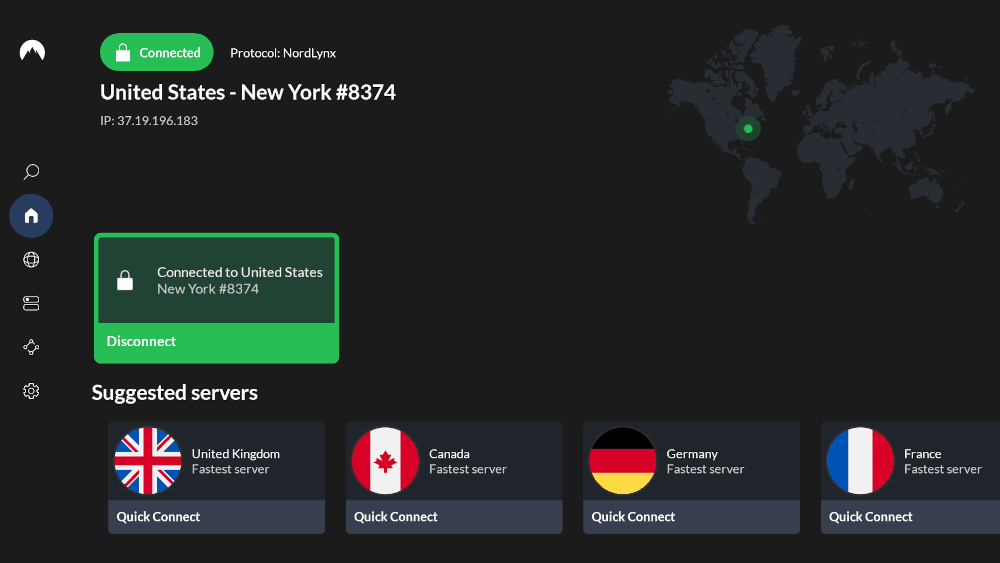Click the Canada flag icon
Screen dimensions: 1000x563
point(385,461)
